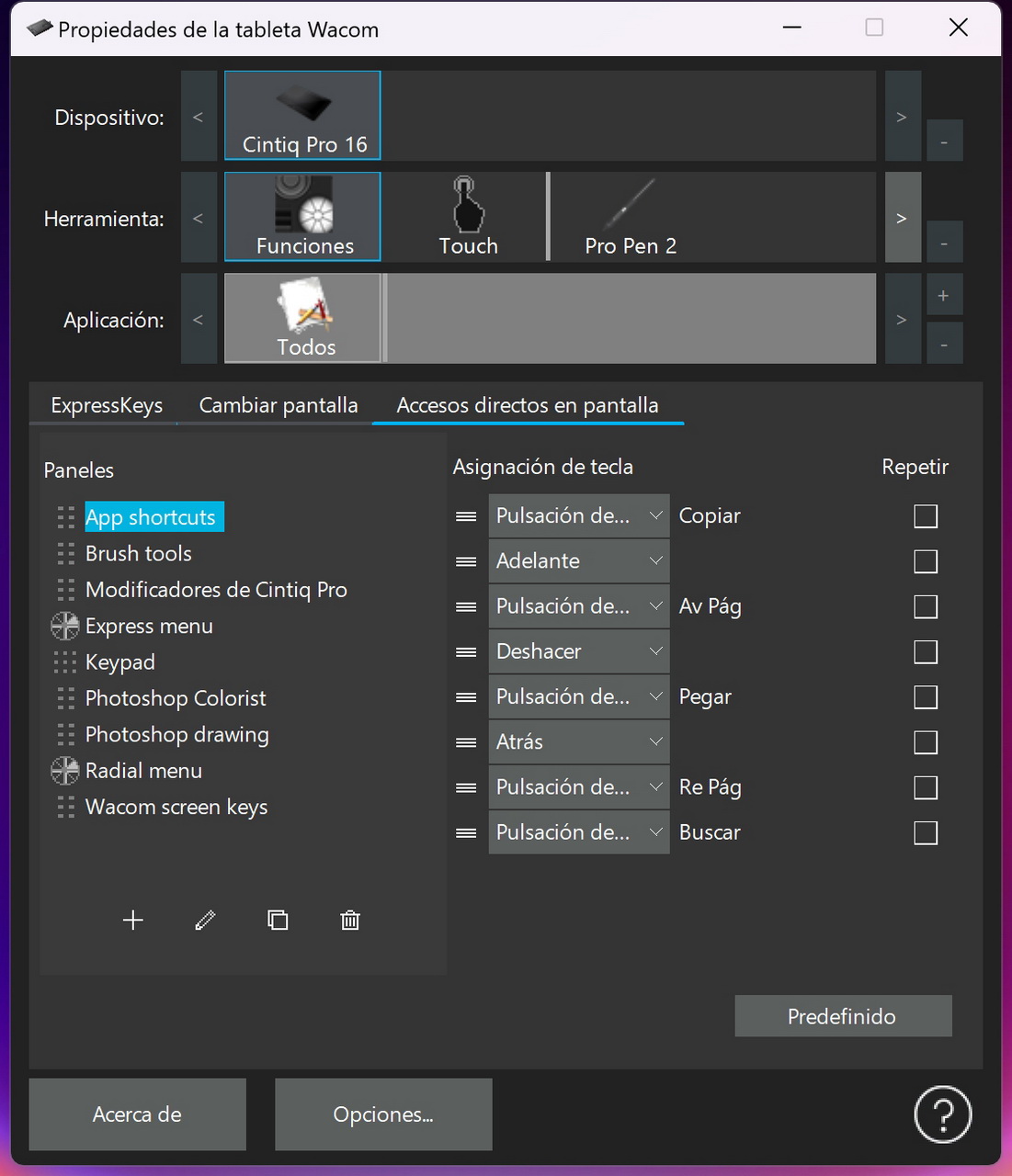The width and height of the screenshot is (1012, 1176).
Task: Click the Predefinido button
Action: click(x=843, y=1016)
